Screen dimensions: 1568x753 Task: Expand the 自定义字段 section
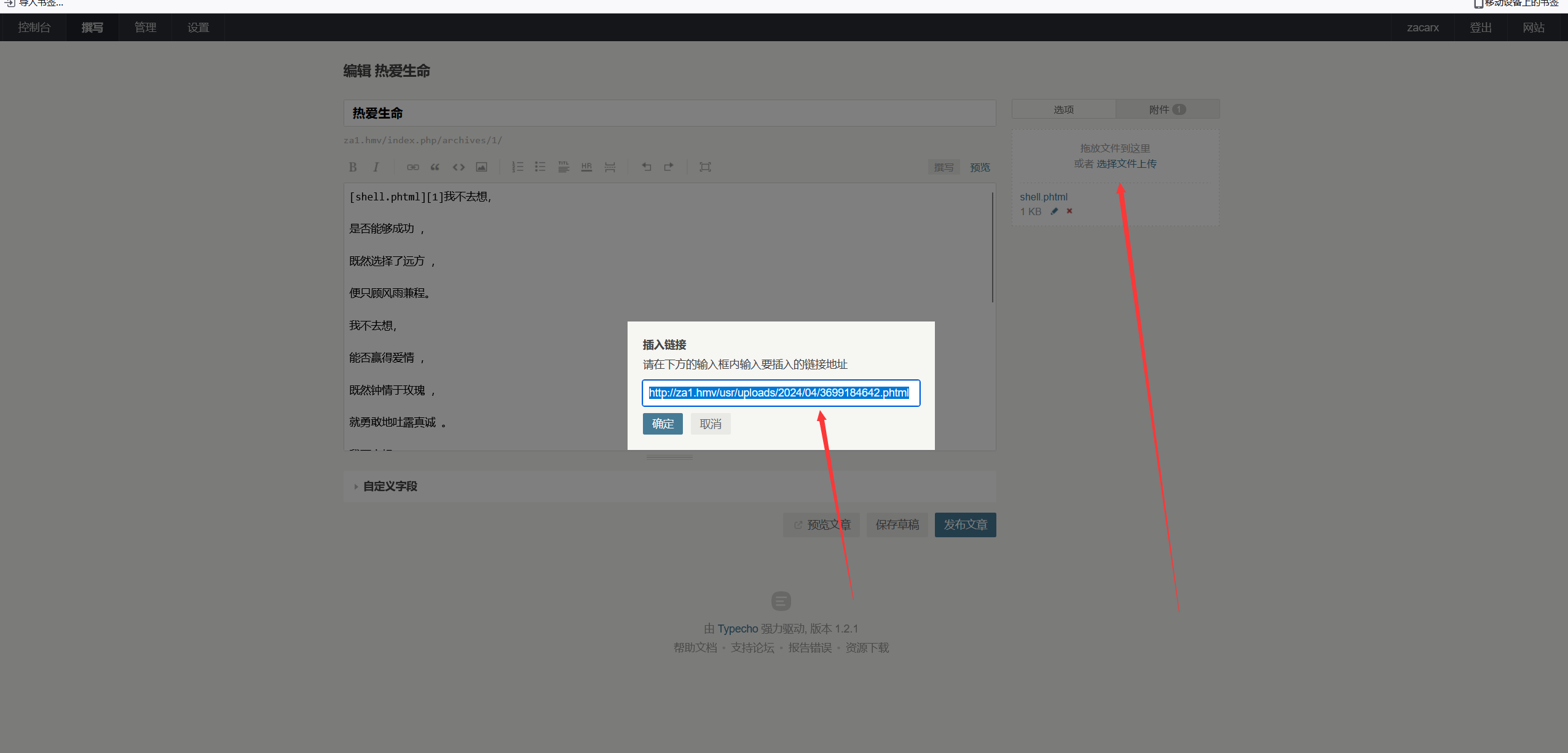click(390, 486)
